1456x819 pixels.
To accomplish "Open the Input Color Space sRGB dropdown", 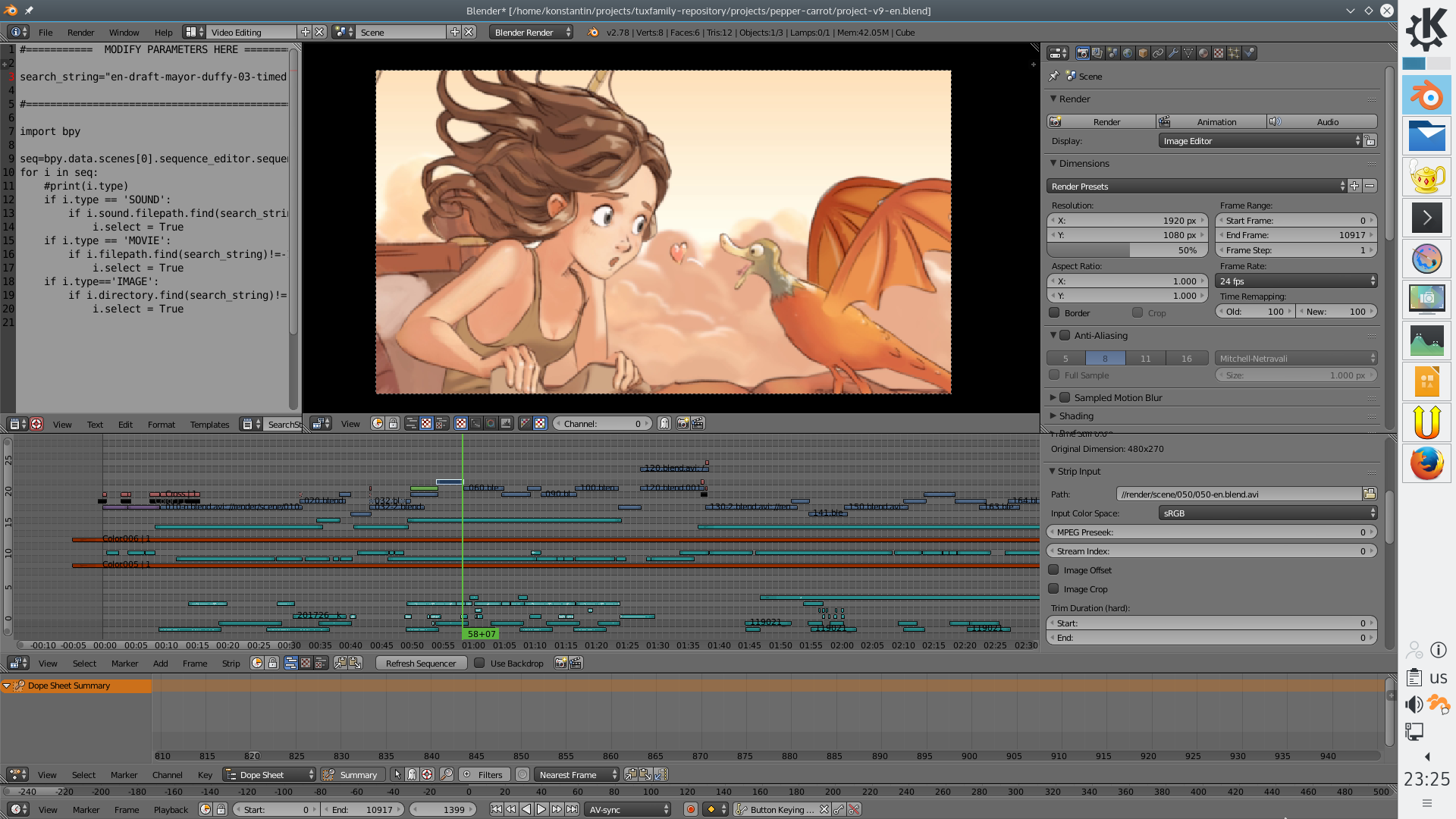I will [1268, 513].
